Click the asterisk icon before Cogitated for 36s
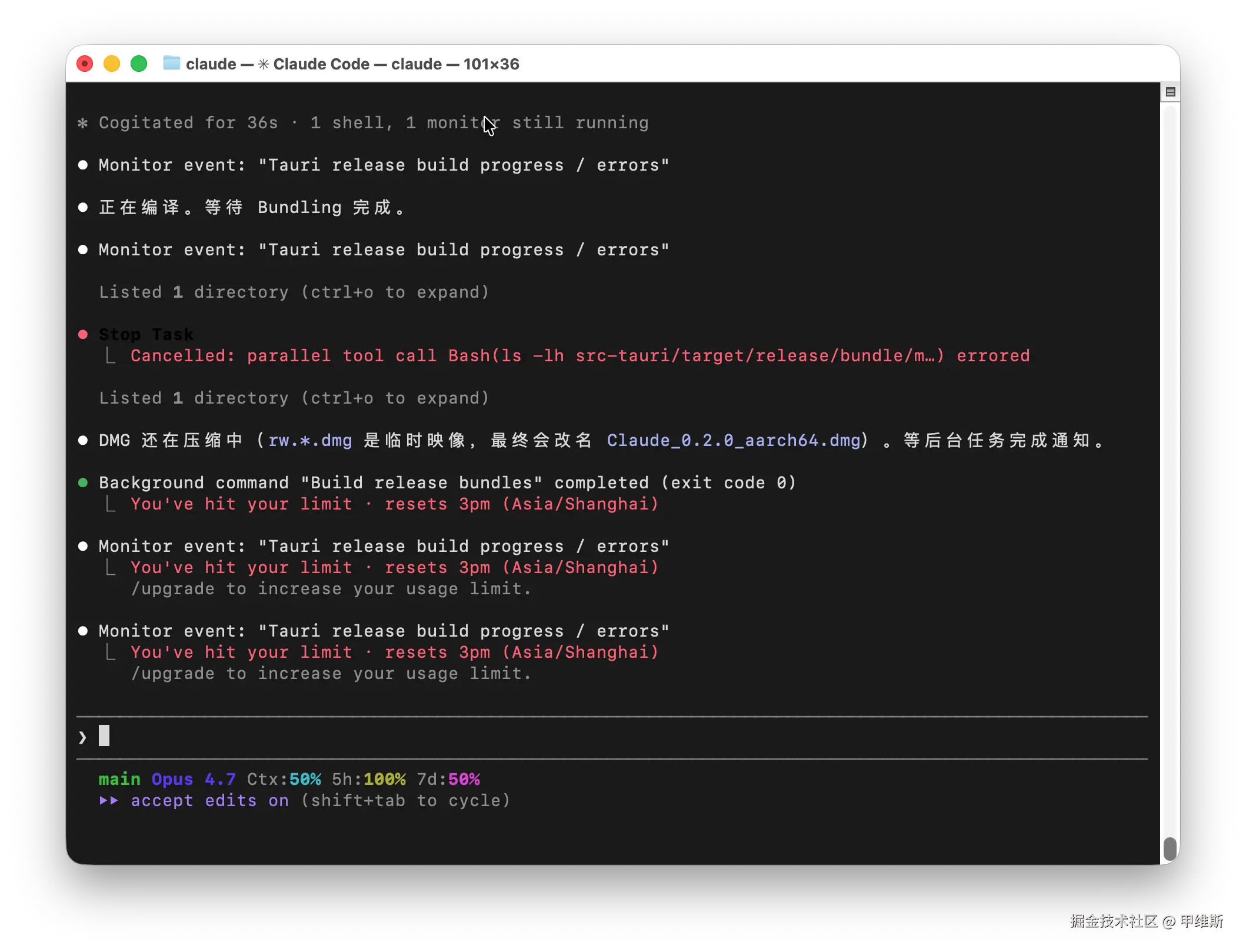Image resolution: width=1246 pixels, height=952 pixels. pyautogui.click(x=83, y=123)
